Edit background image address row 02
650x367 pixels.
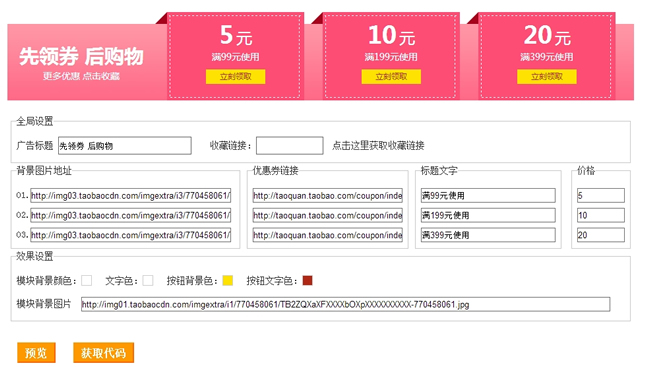tap(131, 215)
